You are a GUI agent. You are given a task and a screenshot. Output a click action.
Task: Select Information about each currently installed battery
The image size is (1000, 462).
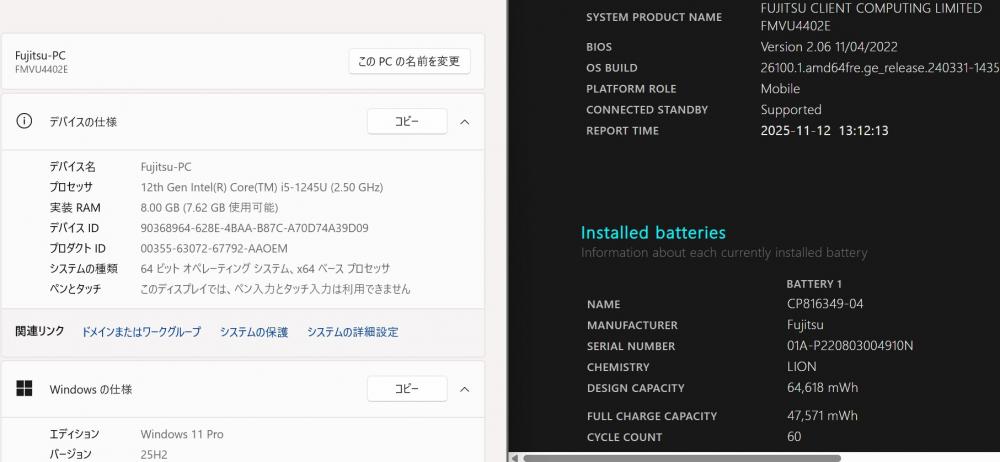point(724,253)
